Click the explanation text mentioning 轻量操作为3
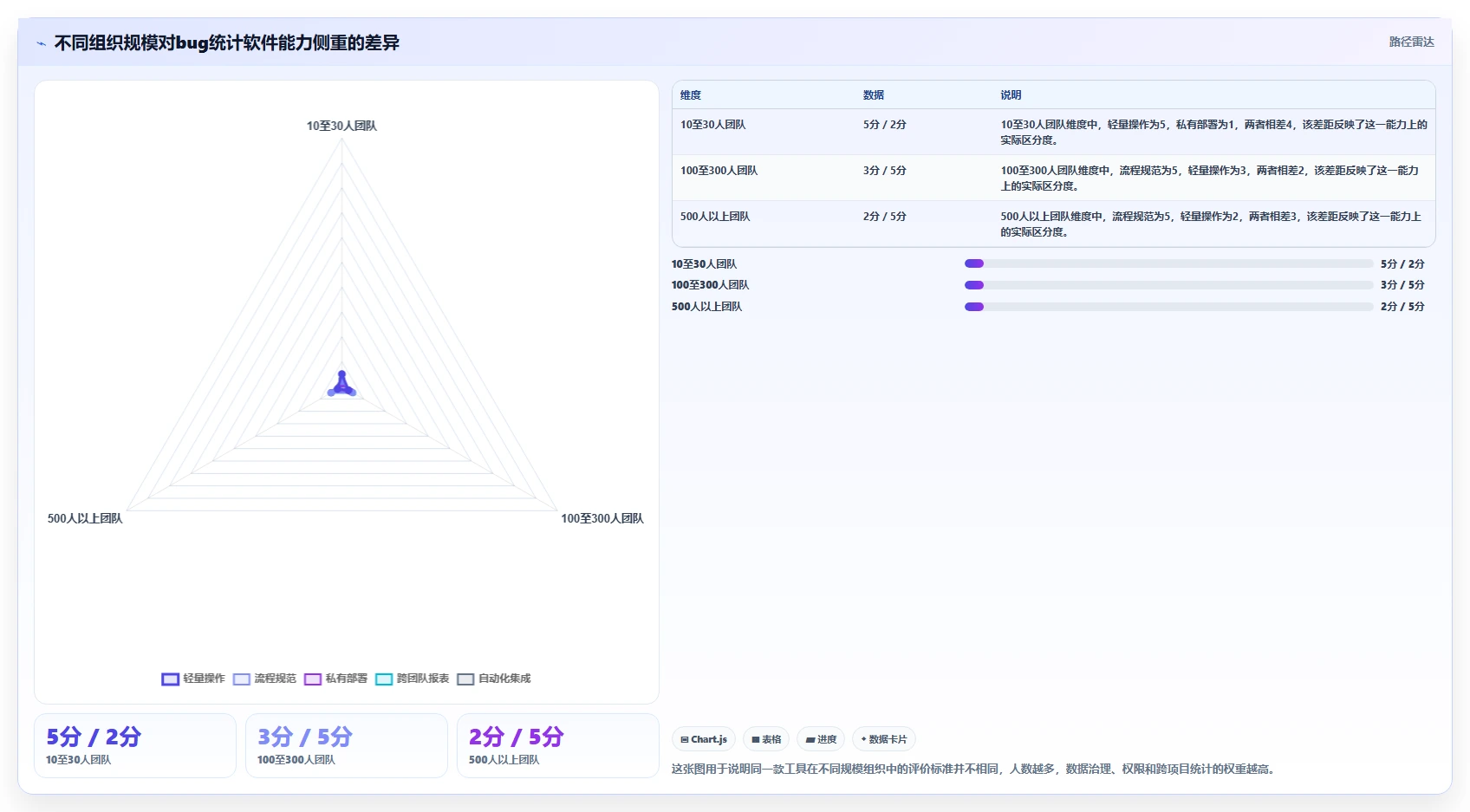This screenshot has width=1470, height=812. click(x=1210, y=179)
